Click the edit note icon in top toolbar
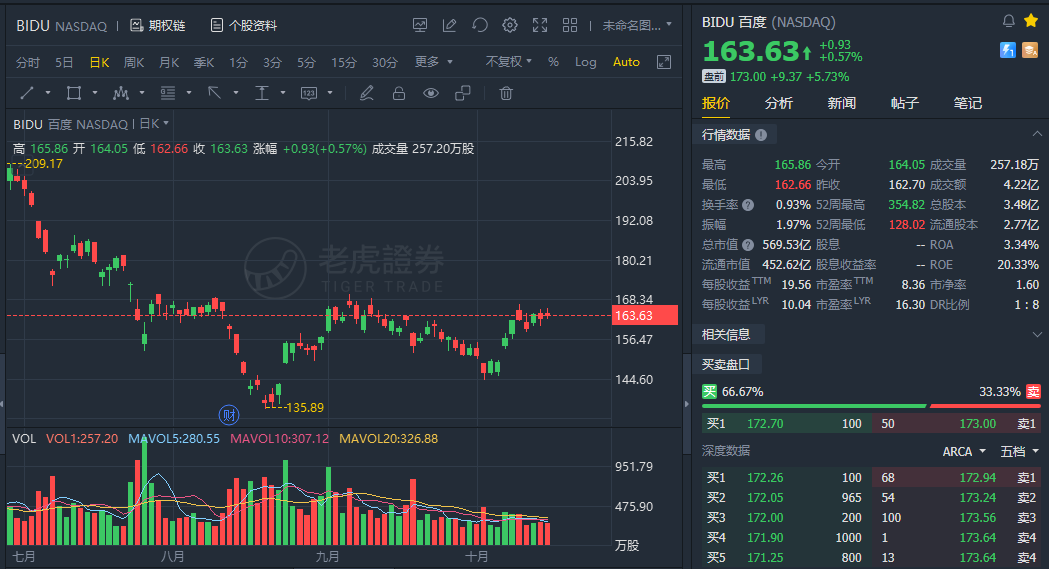Viewport: 1049px width, 569px height. click(x=450, y=25)
